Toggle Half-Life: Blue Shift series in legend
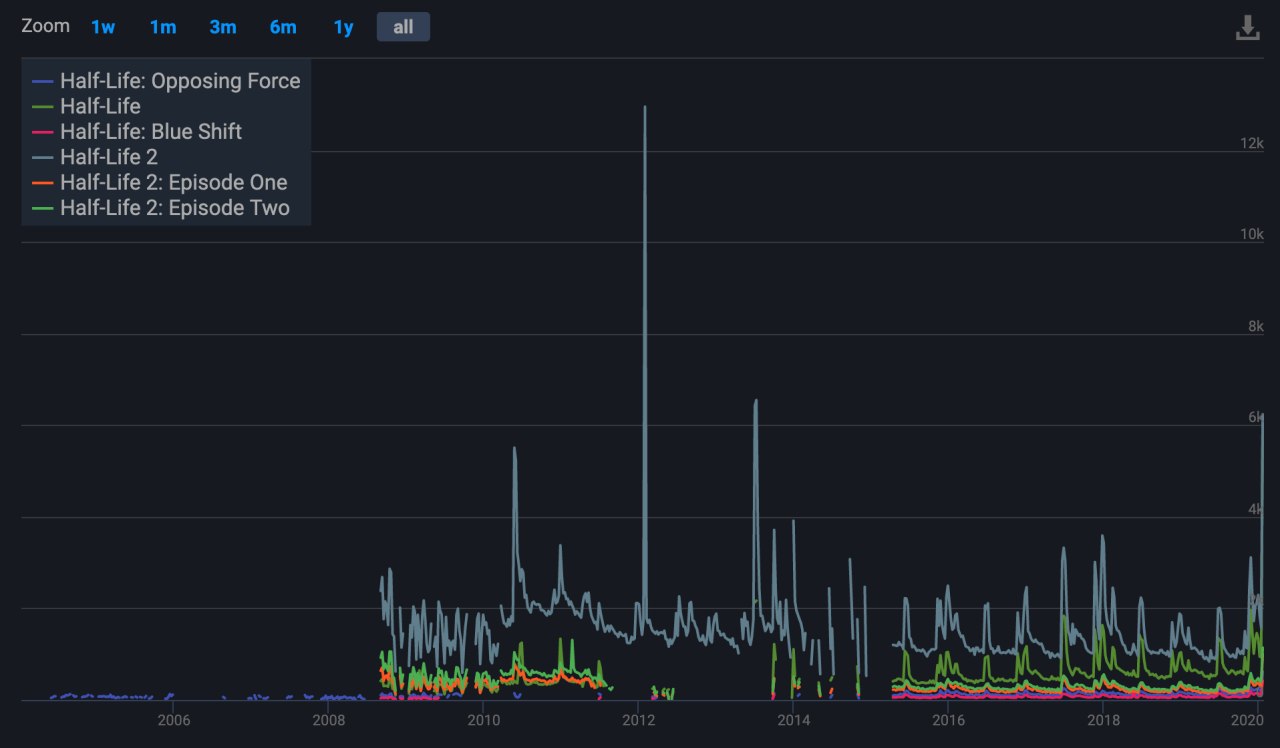 [137, 131]
